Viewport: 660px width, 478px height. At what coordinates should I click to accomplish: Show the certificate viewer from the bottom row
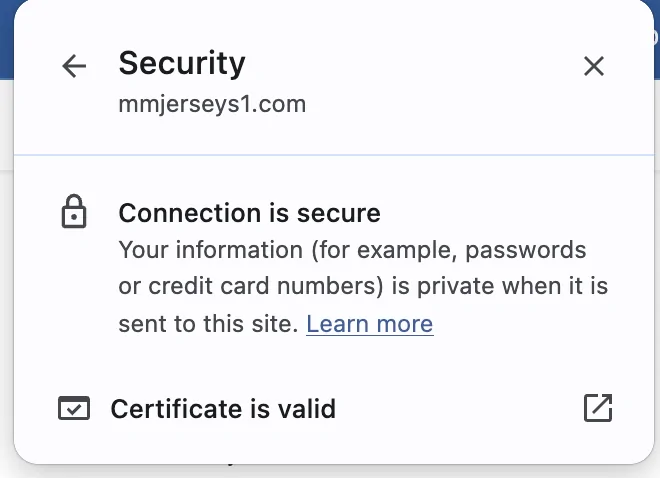[x=335, y=408]
